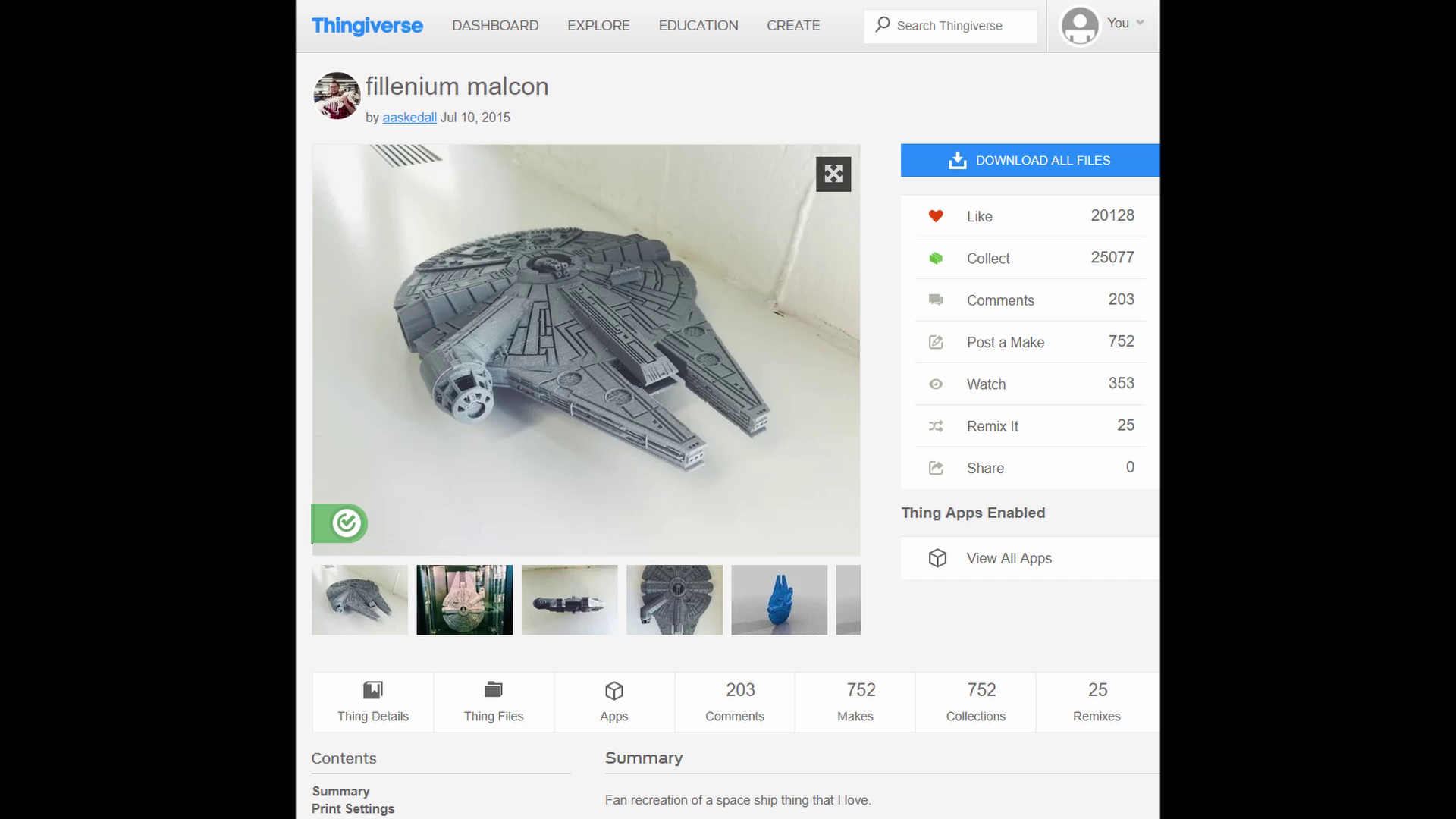Screen dimensions: 1456x819
Task: Toggle the Watch eye icon
Action: pos(936,384)
